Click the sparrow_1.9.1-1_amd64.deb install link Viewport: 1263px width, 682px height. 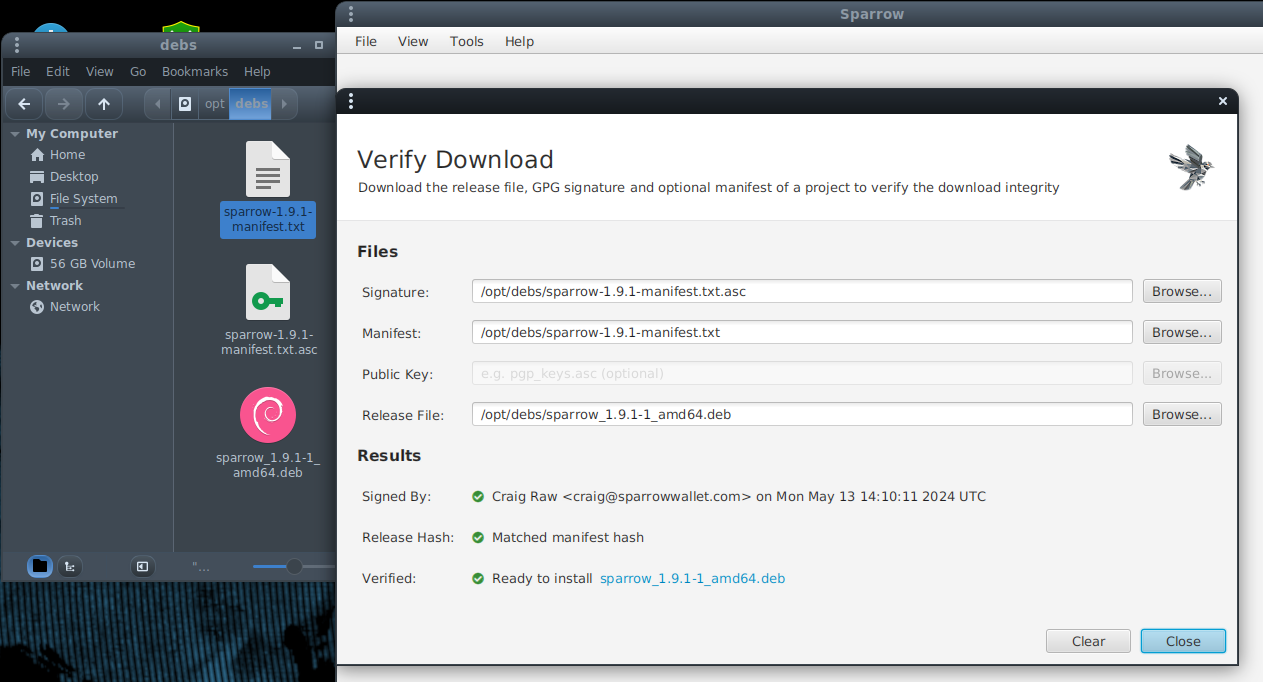click(x=692, y=579)
